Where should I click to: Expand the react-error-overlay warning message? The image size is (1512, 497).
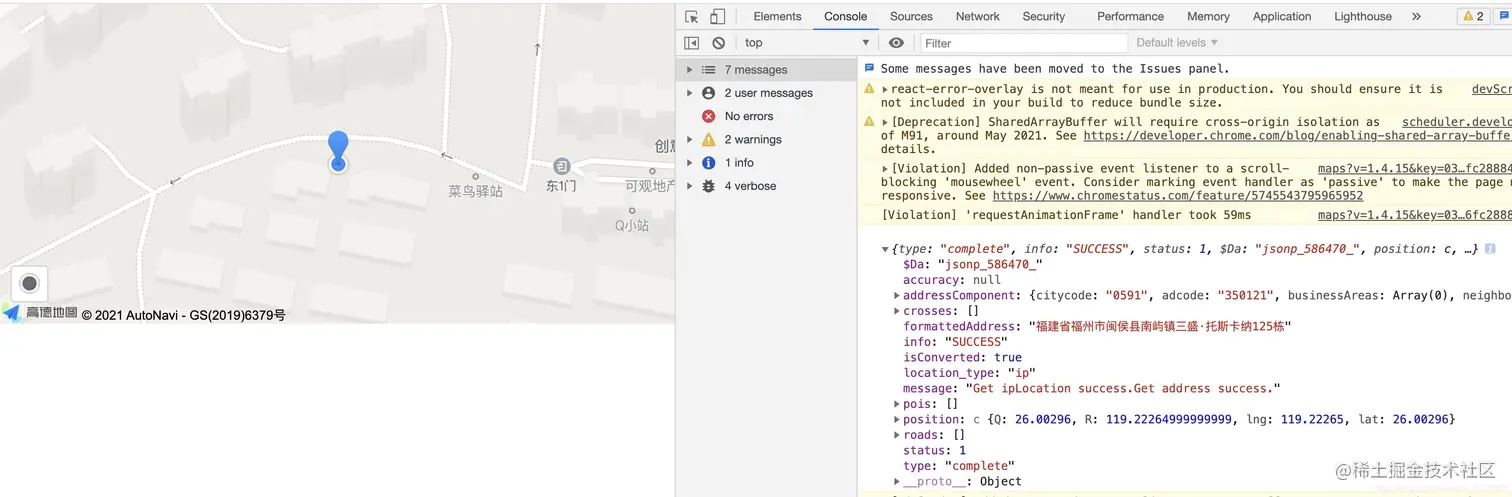tap(885, 89)
